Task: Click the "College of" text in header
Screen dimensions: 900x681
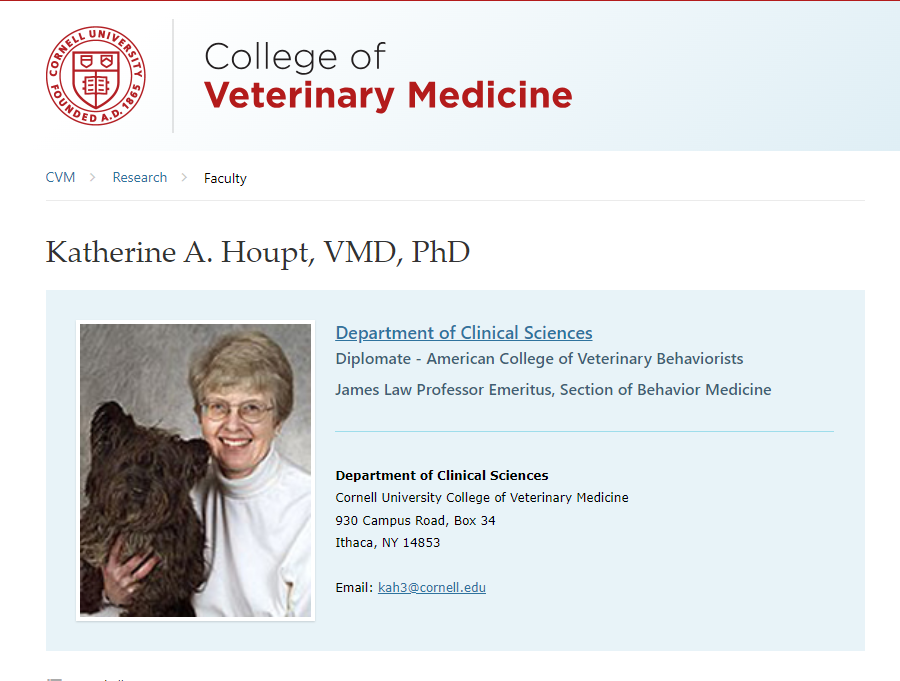Action: (294, 56)
